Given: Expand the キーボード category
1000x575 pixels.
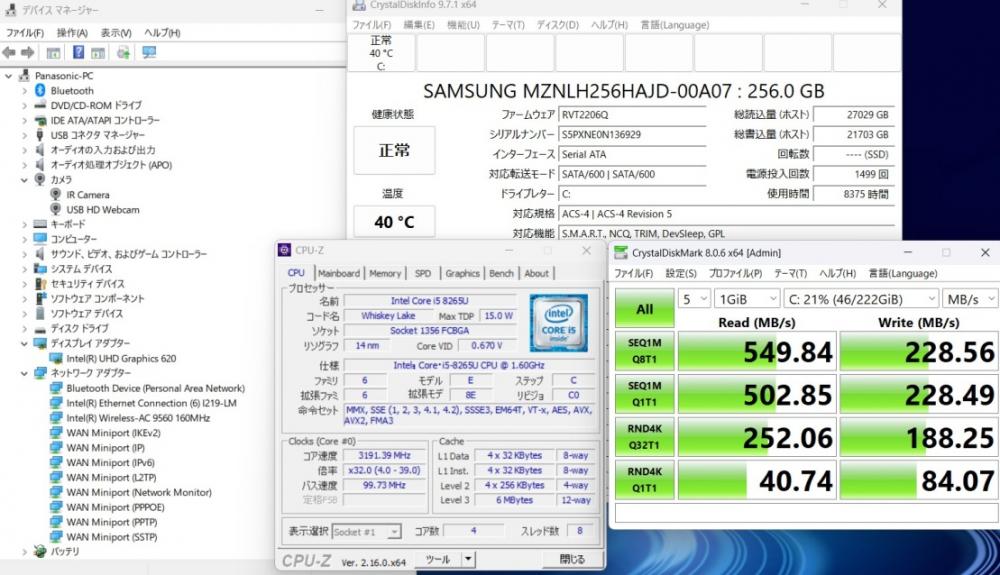Looking at the screenshot, I should point(24,224).
